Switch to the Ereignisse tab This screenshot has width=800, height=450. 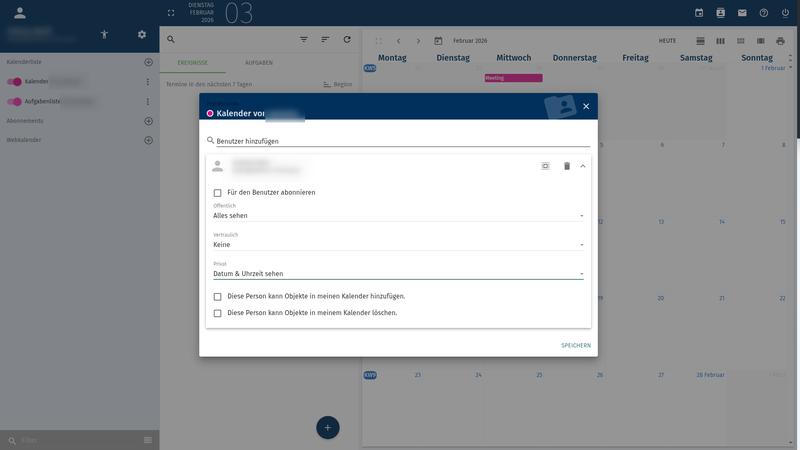coord(192,63)
